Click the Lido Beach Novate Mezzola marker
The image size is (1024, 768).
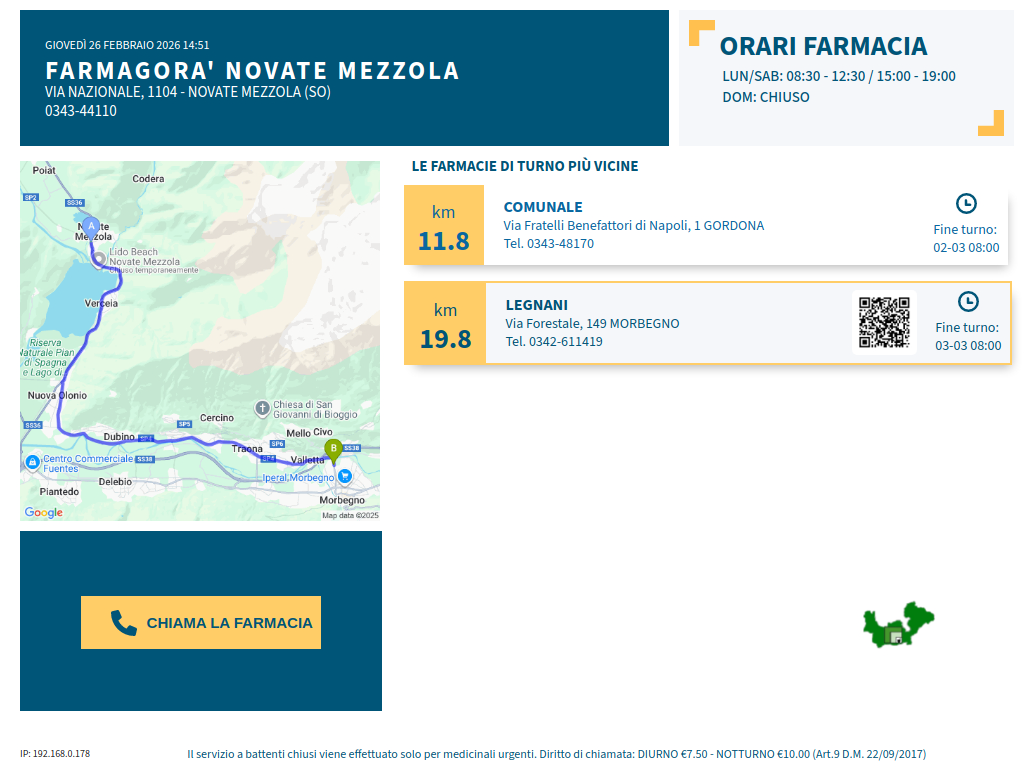99,260
